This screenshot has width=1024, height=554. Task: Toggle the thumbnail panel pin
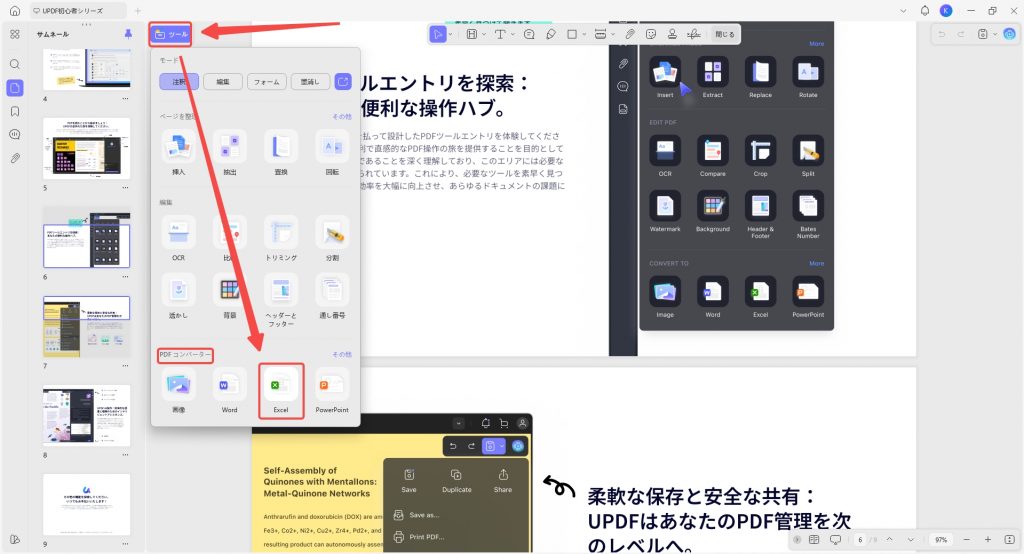tap(128, 33)
